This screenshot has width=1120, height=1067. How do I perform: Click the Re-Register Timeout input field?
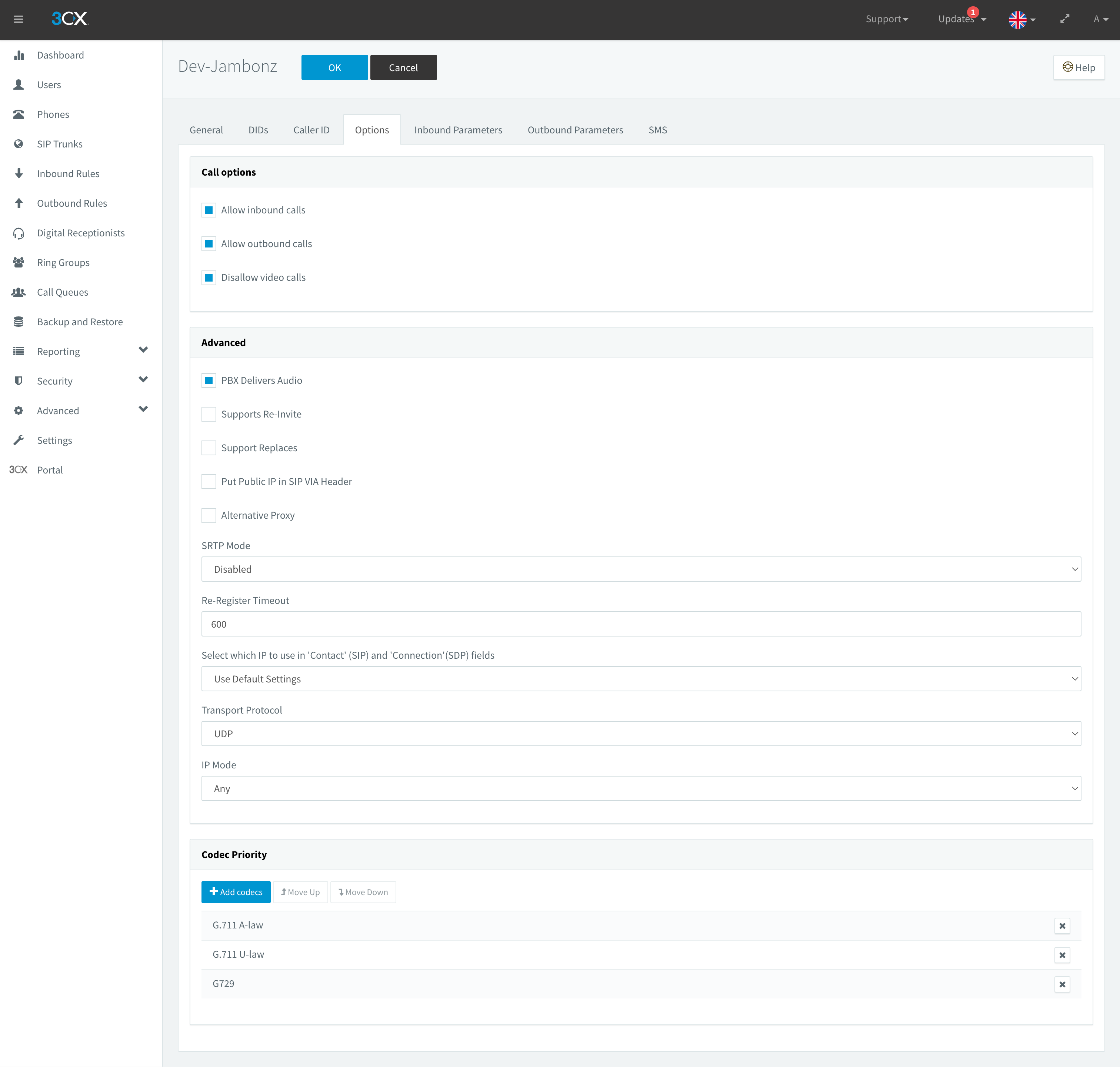coord(641,624)
